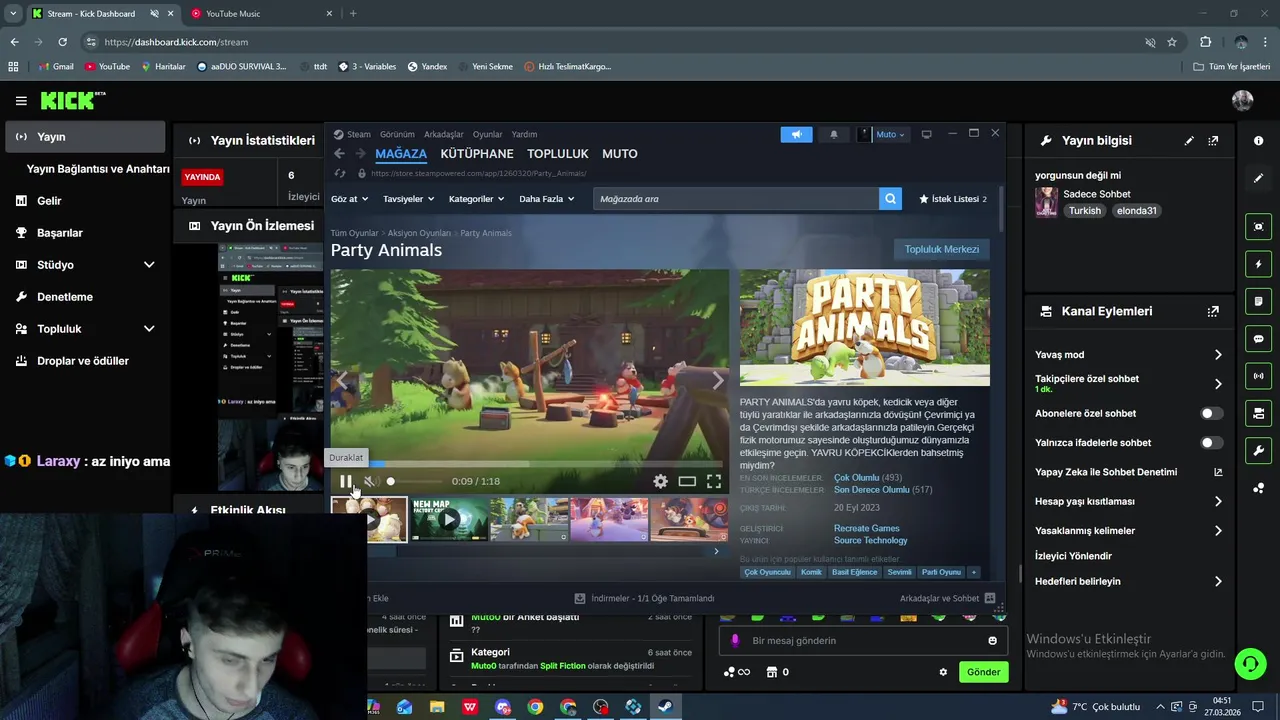Click the Topluluk Merkezi button
The height and width of the screenshot is (720, 1280).
942,249
